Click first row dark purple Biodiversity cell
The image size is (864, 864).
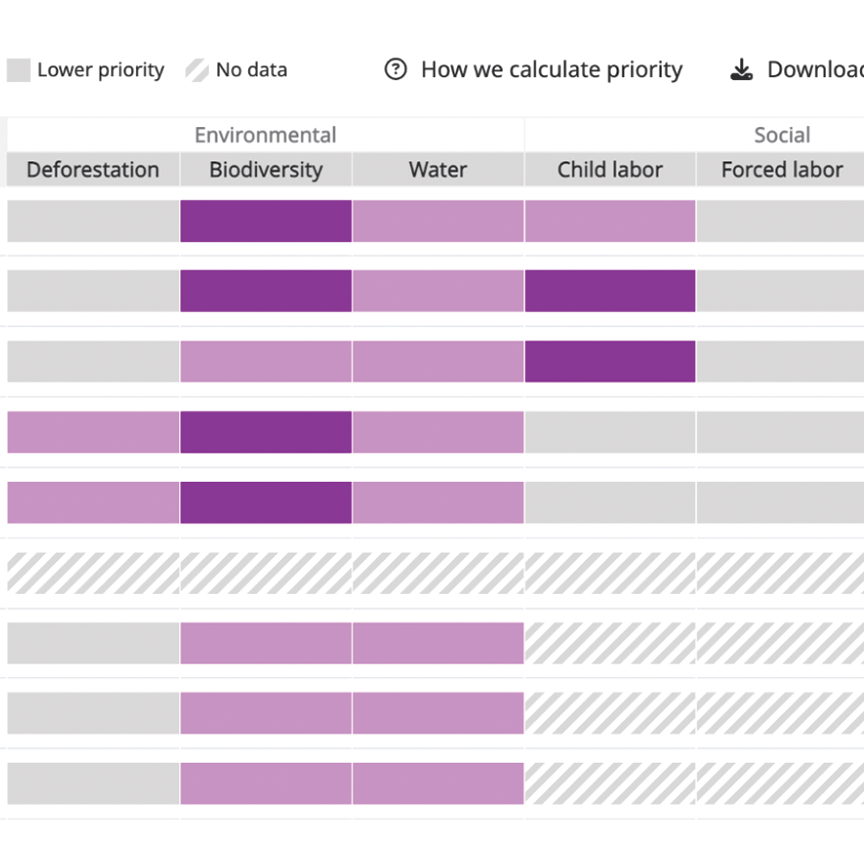(x=266, y=221)
